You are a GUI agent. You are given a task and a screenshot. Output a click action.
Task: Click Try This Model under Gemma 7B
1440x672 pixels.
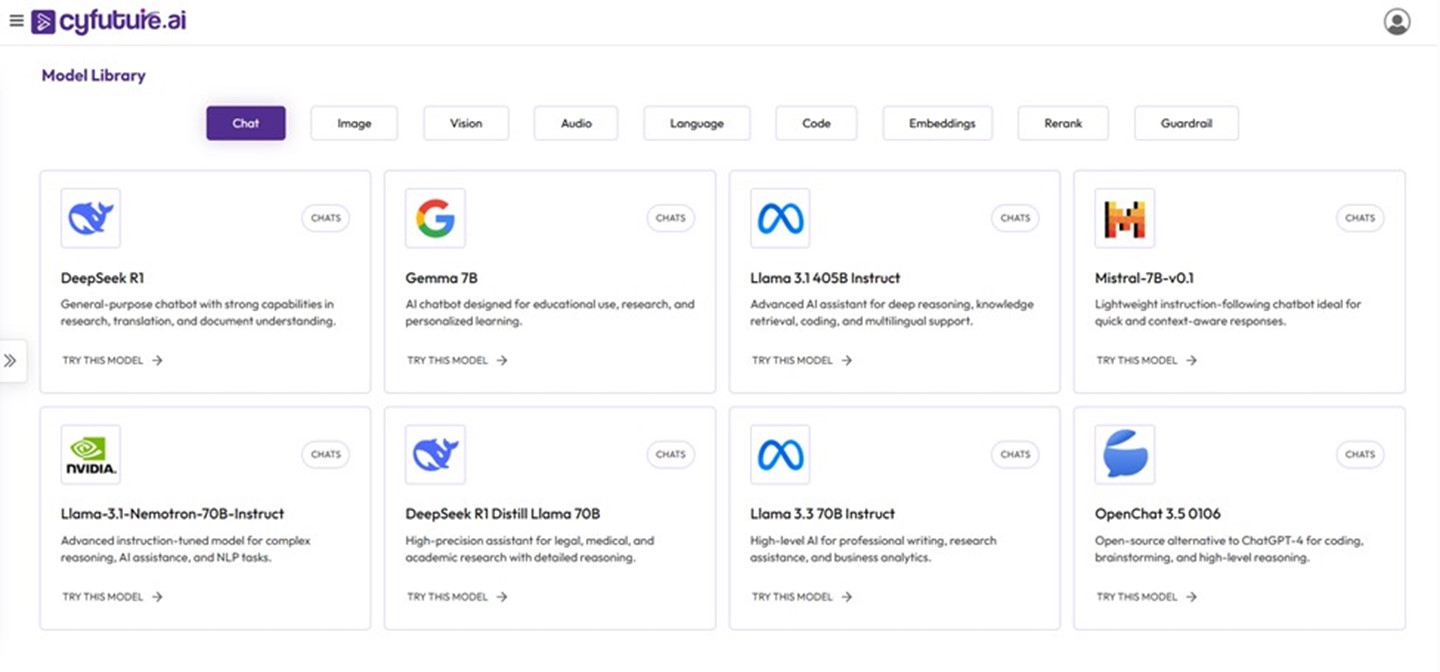(x=457, y=360)
